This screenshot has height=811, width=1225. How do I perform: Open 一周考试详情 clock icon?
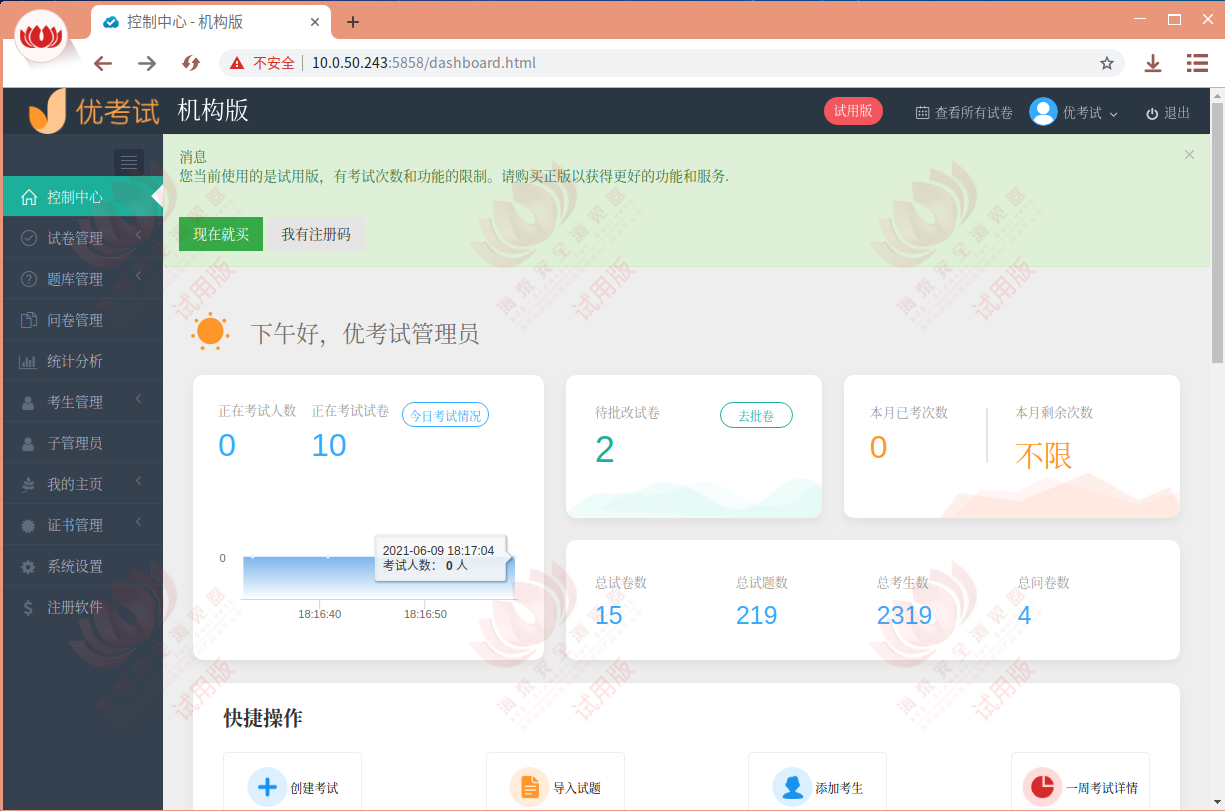pyautogui.click(x=1042, y=786)
